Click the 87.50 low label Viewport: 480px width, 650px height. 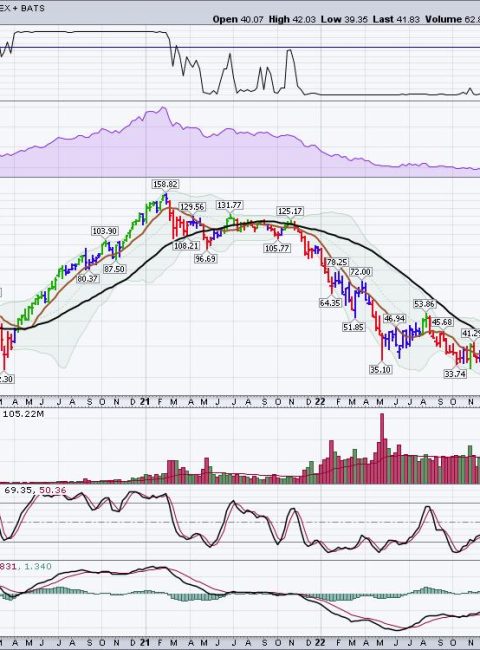click(114, 269)
